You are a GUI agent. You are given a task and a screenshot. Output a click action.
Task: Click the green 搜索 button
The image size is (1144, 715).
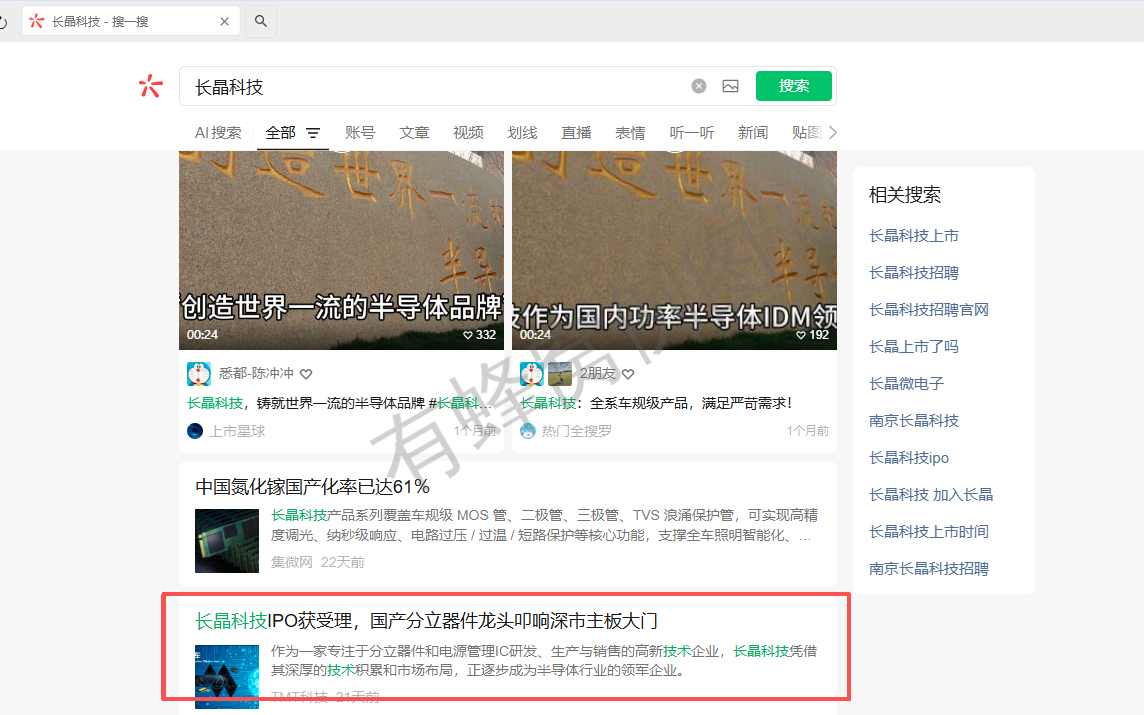[x=794, y=86]
